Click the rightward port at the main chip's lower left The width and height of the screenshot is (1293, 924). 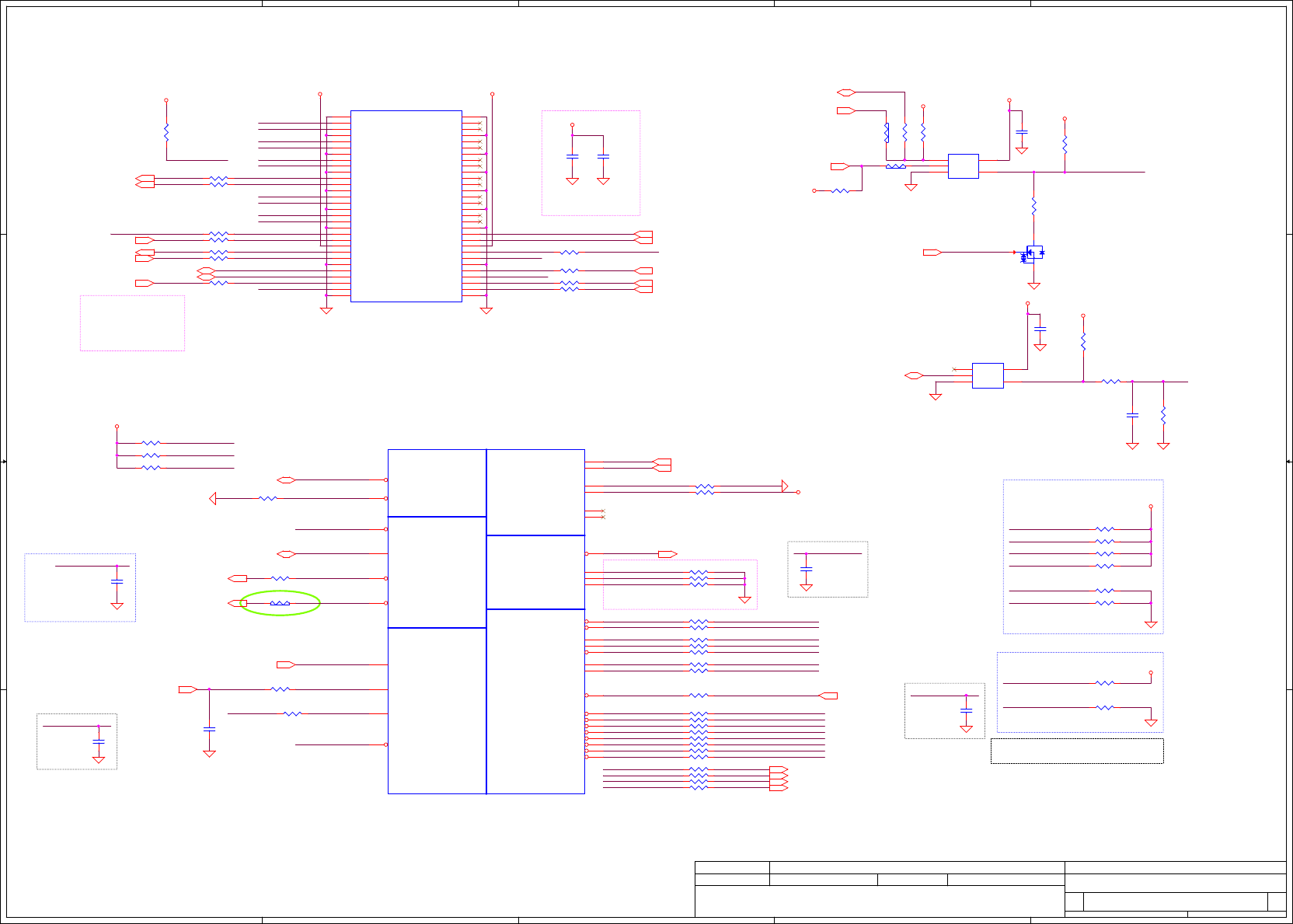coord(286,664)
